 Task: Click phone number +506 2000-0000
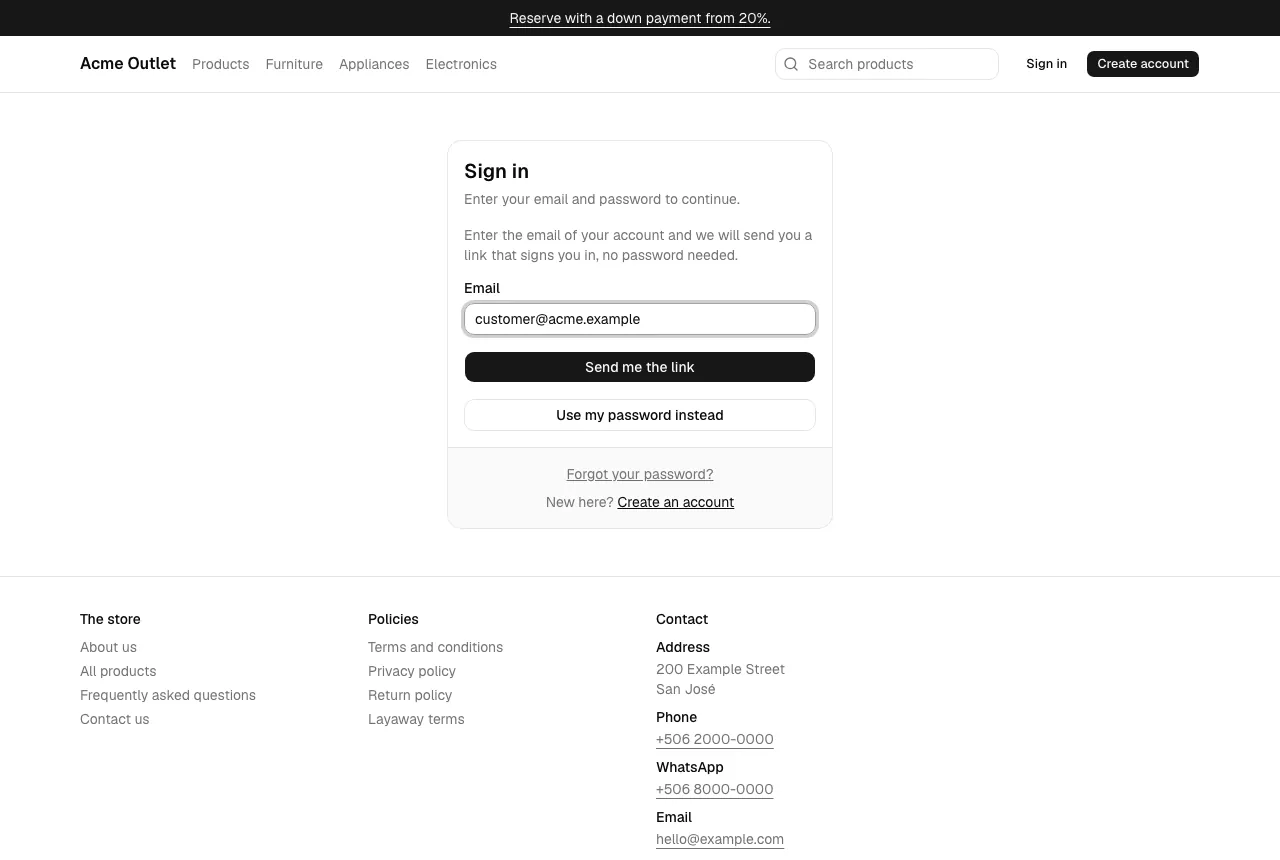coord(715,739)
